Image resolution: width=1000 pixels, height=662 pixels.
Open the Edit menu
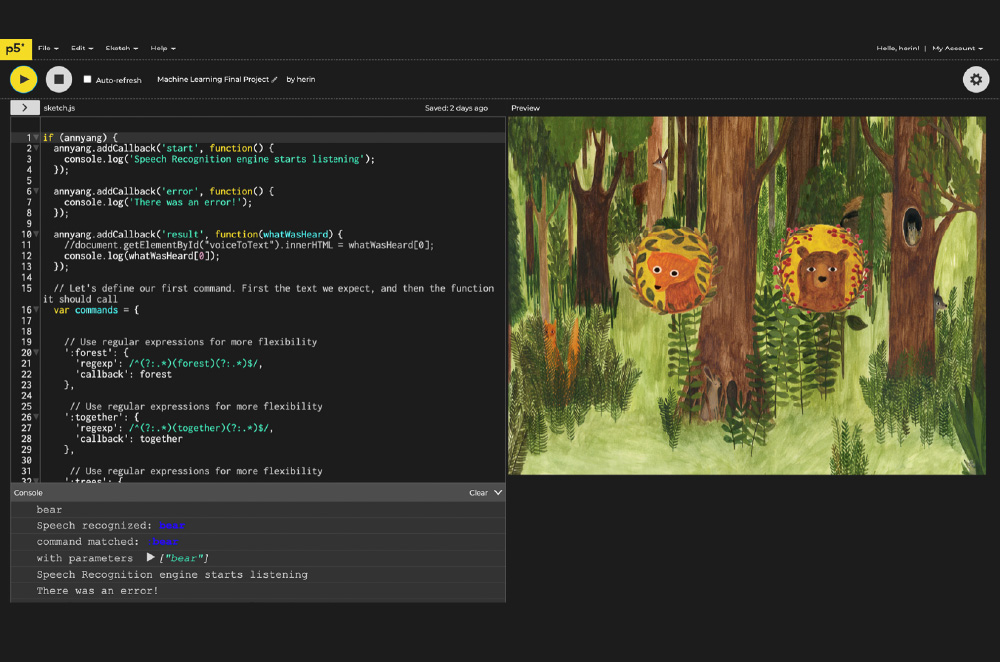pos(82,48)
